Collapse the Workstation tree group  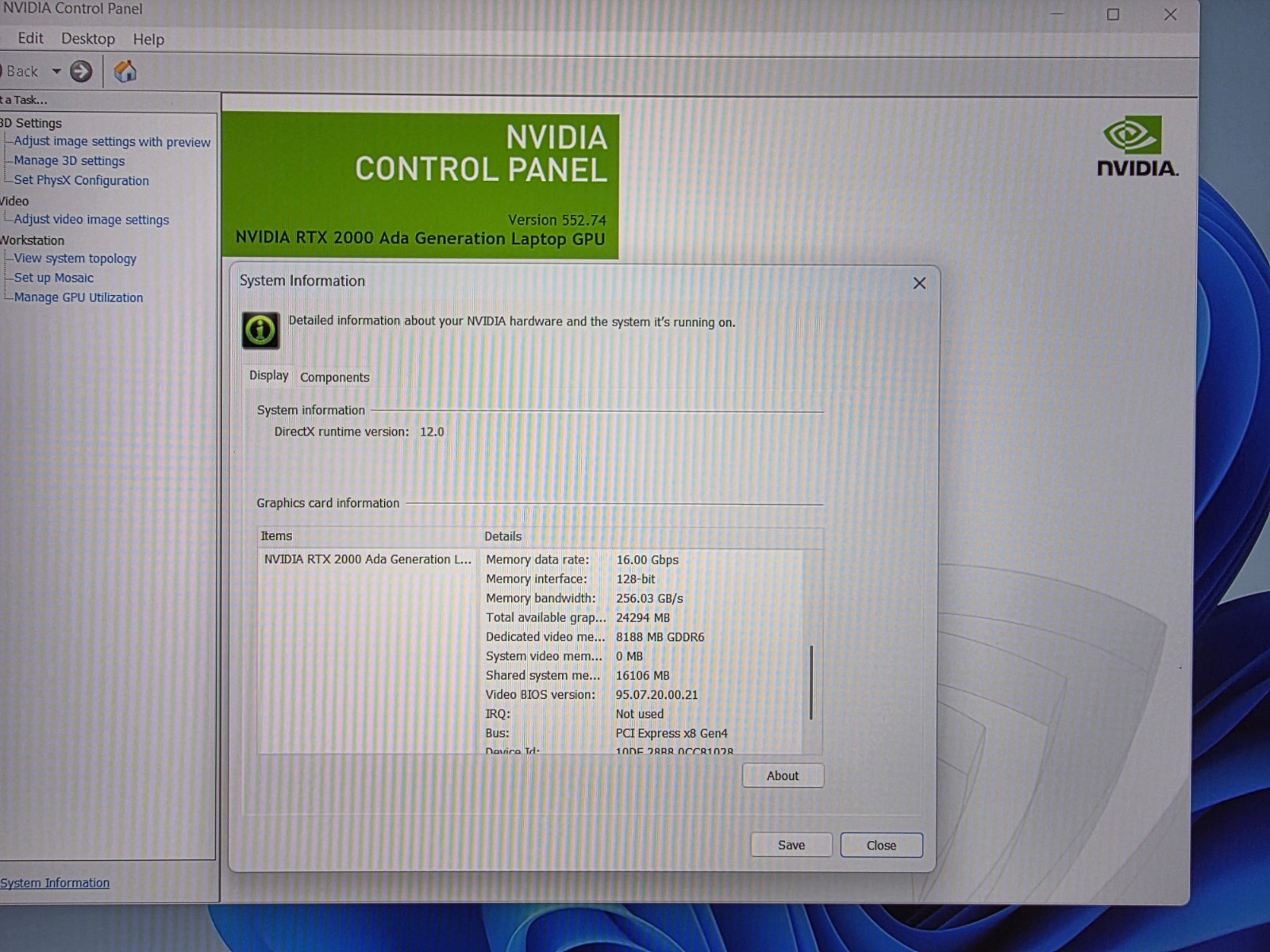(33, 240)
